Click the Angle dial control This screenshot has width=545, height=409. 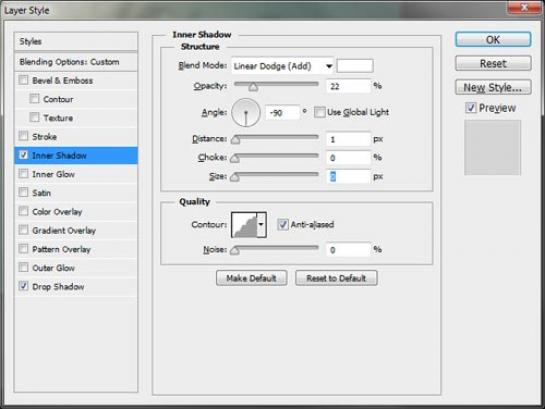tap(246, 113)
